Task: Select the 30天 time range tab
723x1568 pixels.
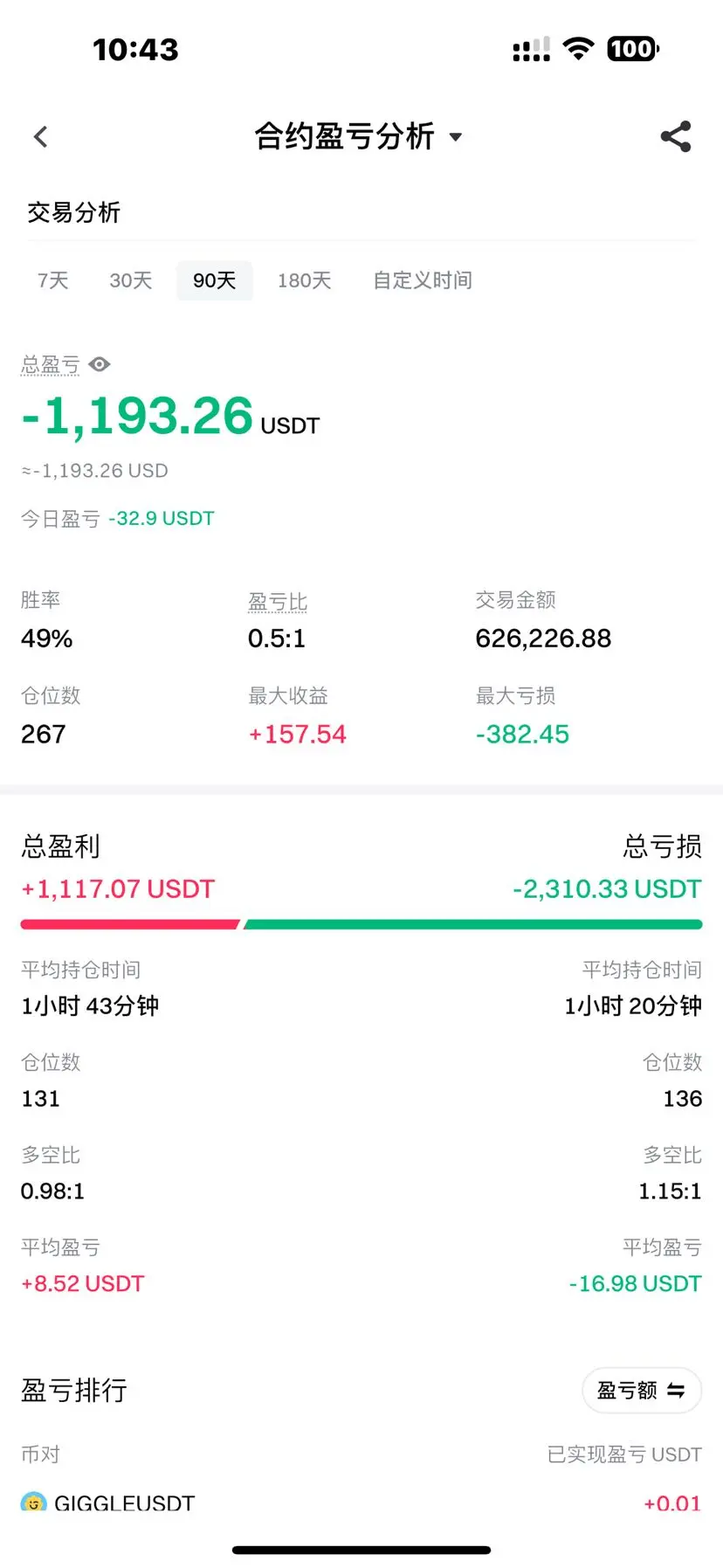Action: 130,280
